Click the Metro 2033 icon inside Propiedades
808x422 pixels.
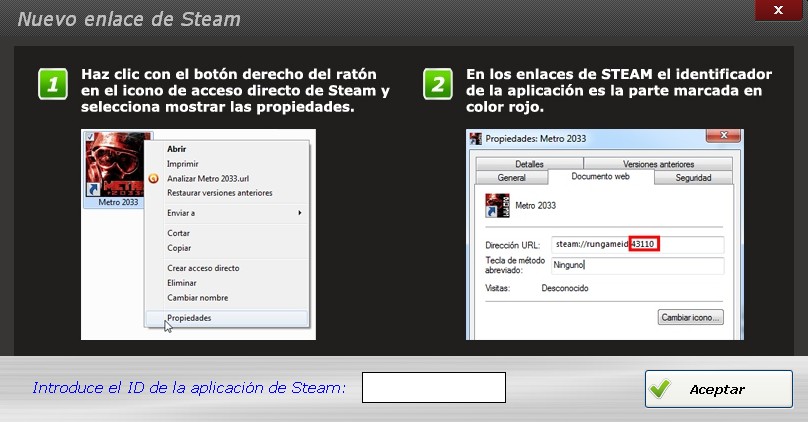[x=497, y=206]
